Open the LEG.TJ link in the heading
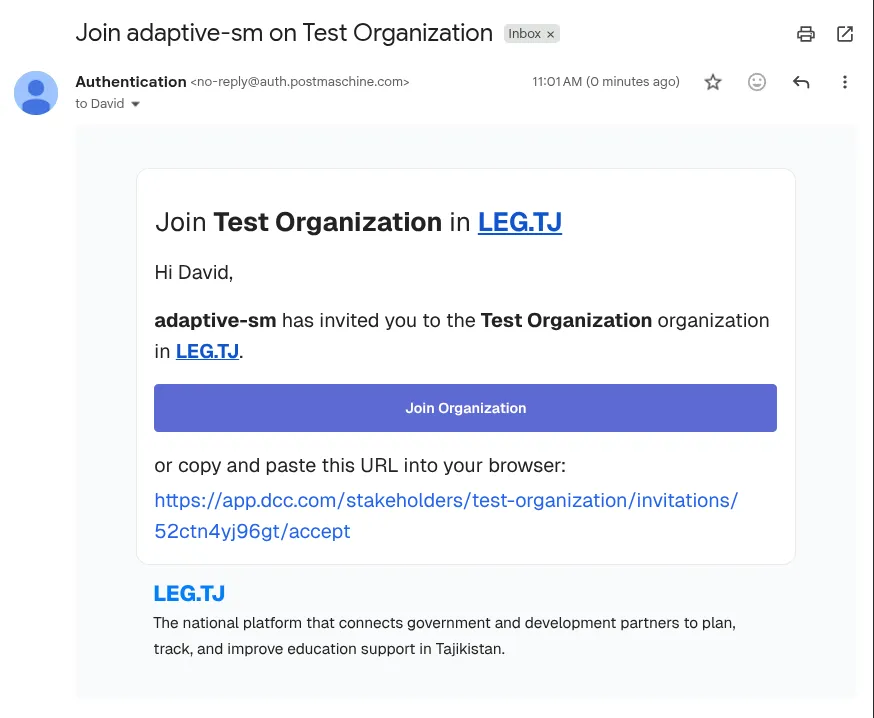 pos(520,222)
